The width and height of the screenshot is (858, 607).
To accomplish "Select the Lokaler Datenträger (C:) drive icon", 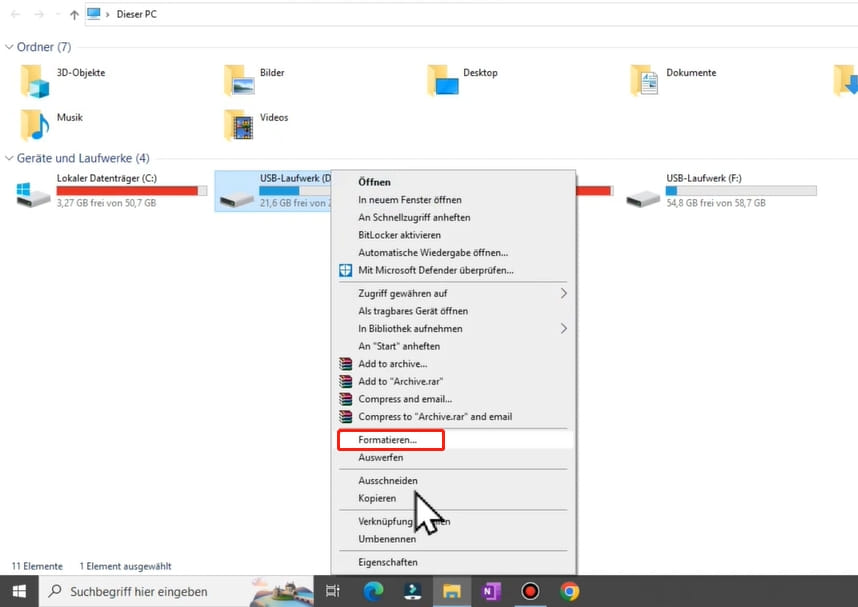I will click(x=33, y=194).
